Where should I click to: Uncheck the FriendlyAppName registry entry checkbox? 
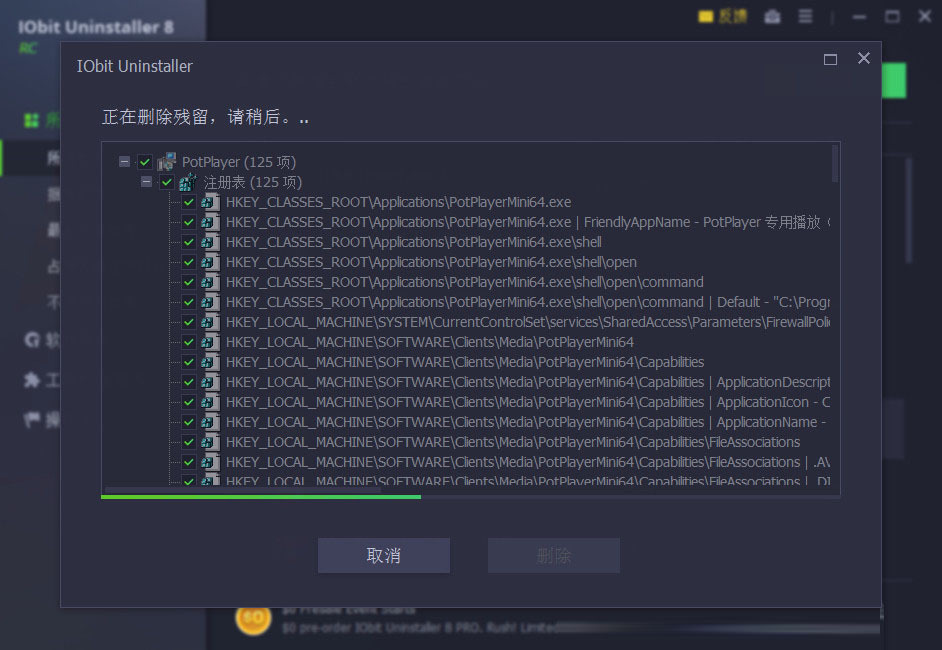pos(189,222)
